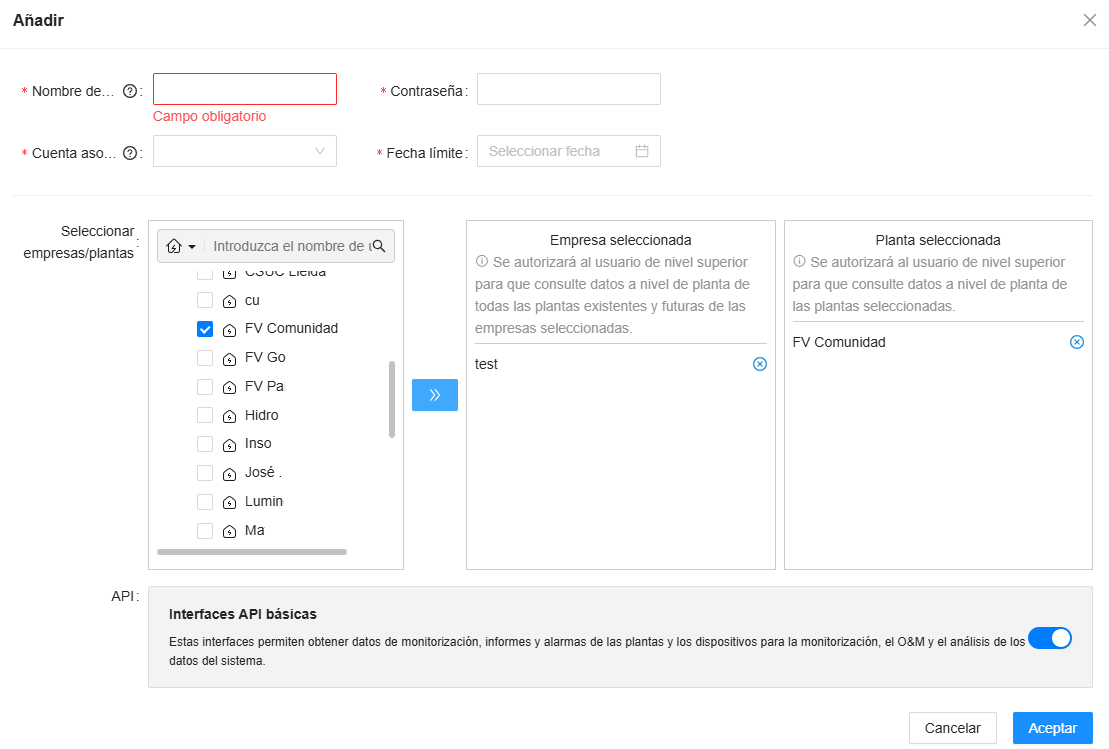This screenshot has height=749, width=1109.
Task: Focus the Nombre de usuario field
Action: click(x=245, y=89)
